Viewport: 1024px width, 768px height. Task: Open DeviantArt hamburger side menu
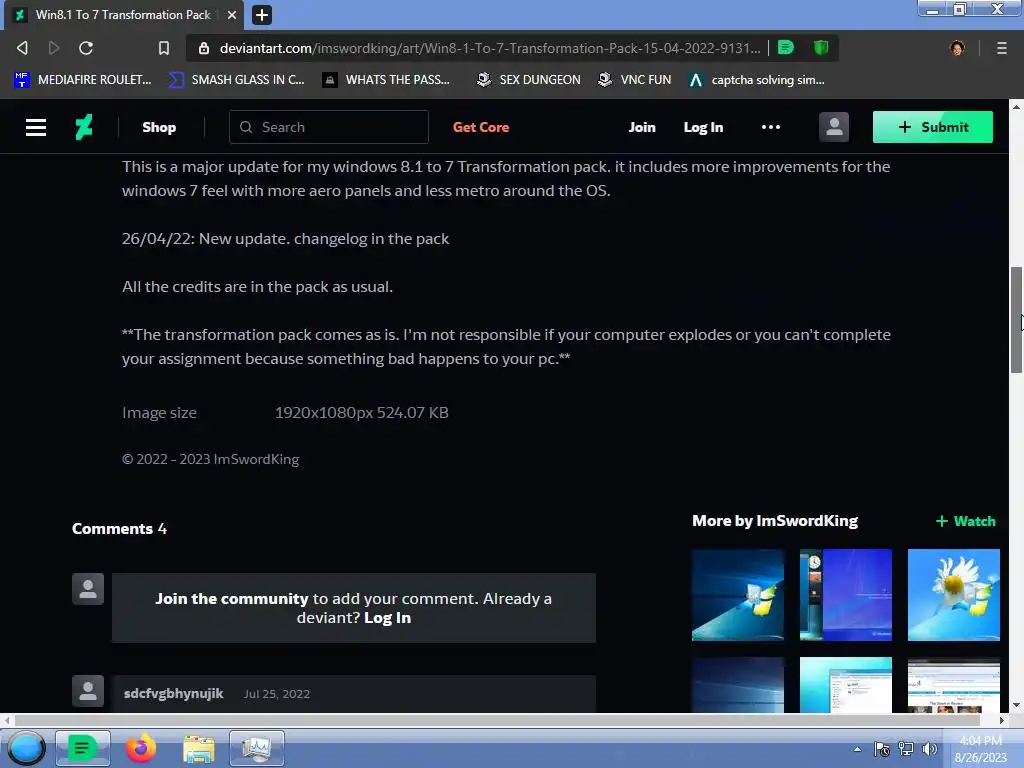click(36, 127)
